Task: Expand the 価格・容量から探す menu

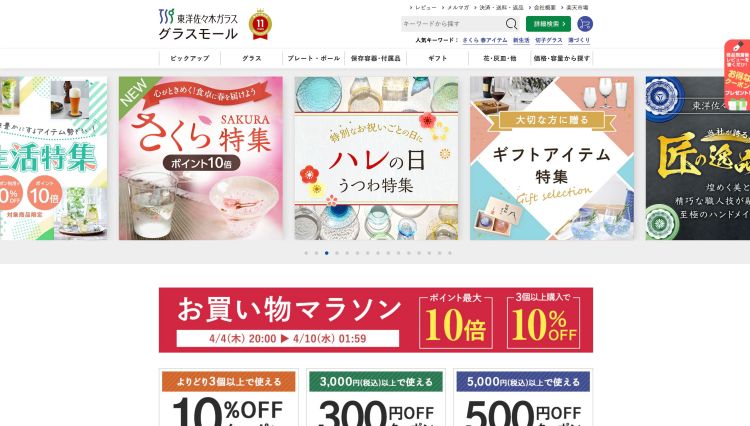Action: [x=562, y=58]
